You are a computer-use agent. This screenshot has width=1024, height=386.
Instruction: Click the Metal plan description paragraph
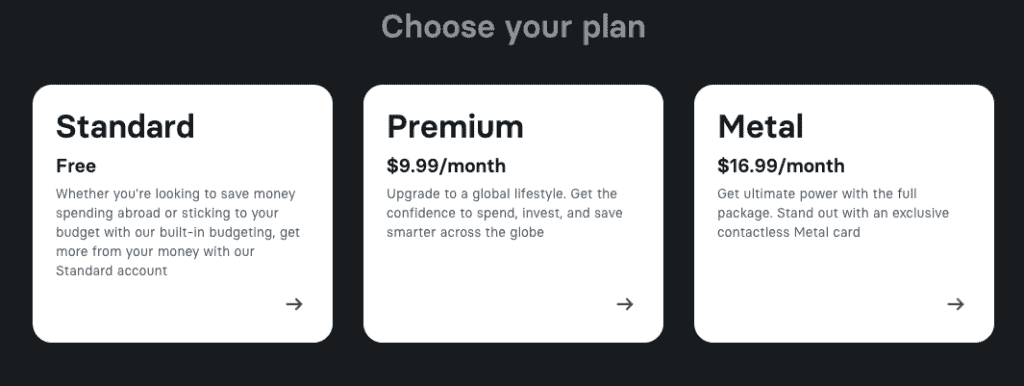833,213
